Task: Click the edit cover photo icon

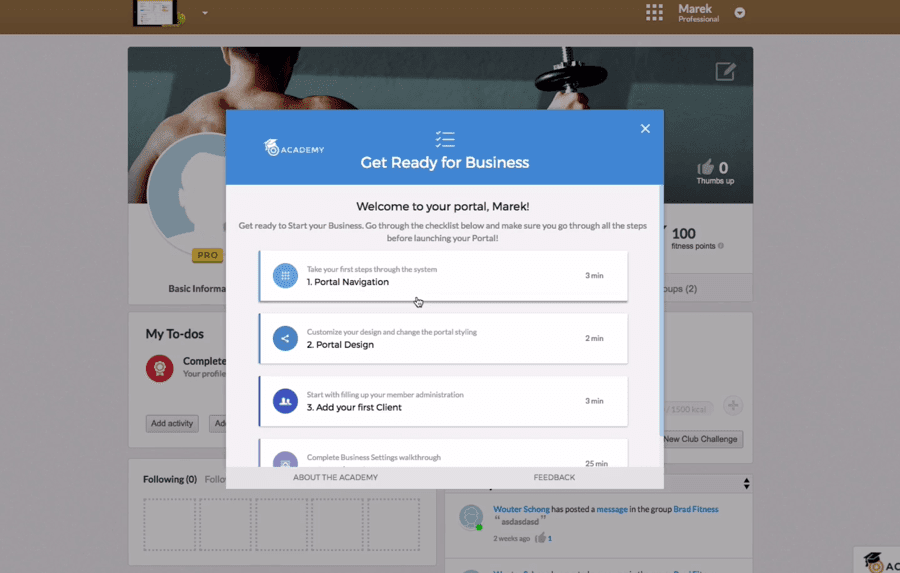Action: (725, 72)
